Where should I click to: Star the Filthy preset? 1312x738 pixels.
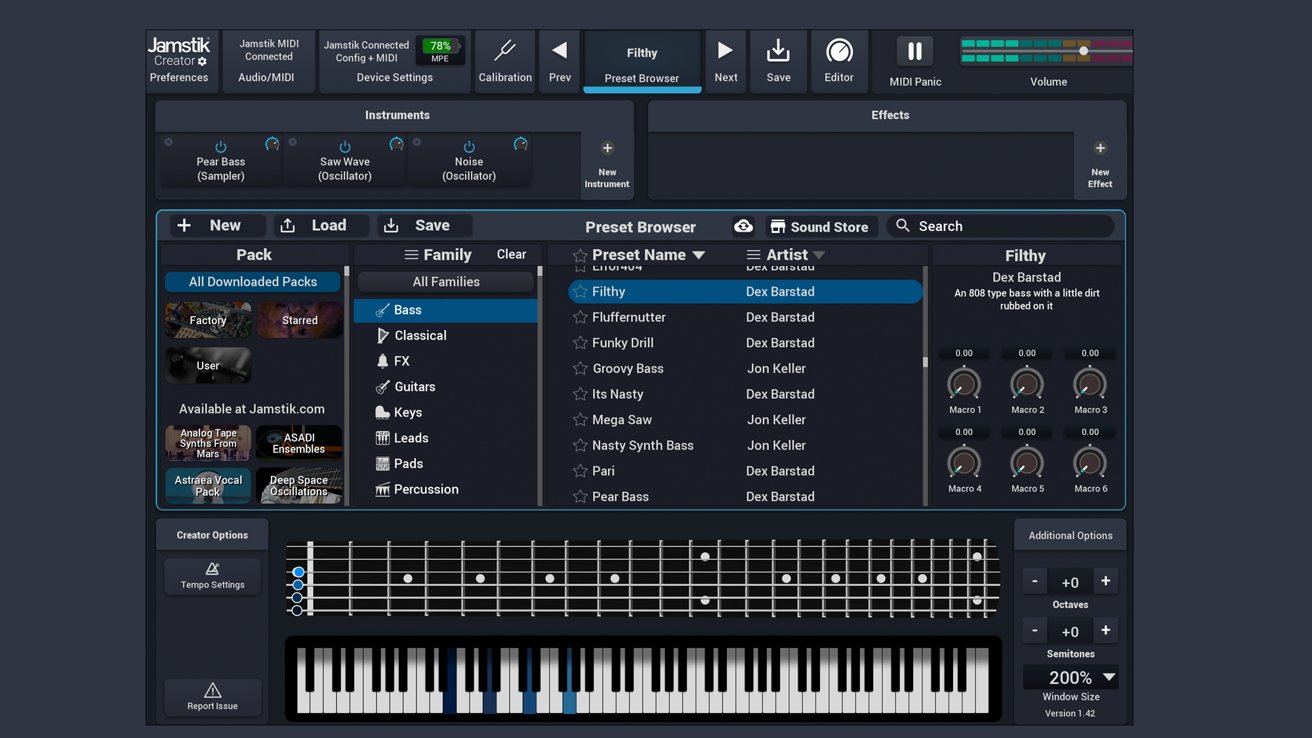click(x=580, y=292)
